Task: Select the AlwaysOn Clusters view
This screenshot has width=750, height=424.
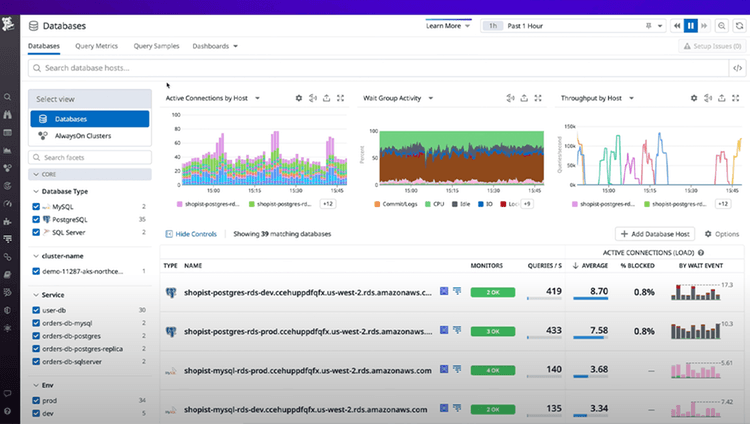Action: coord(90,136)
